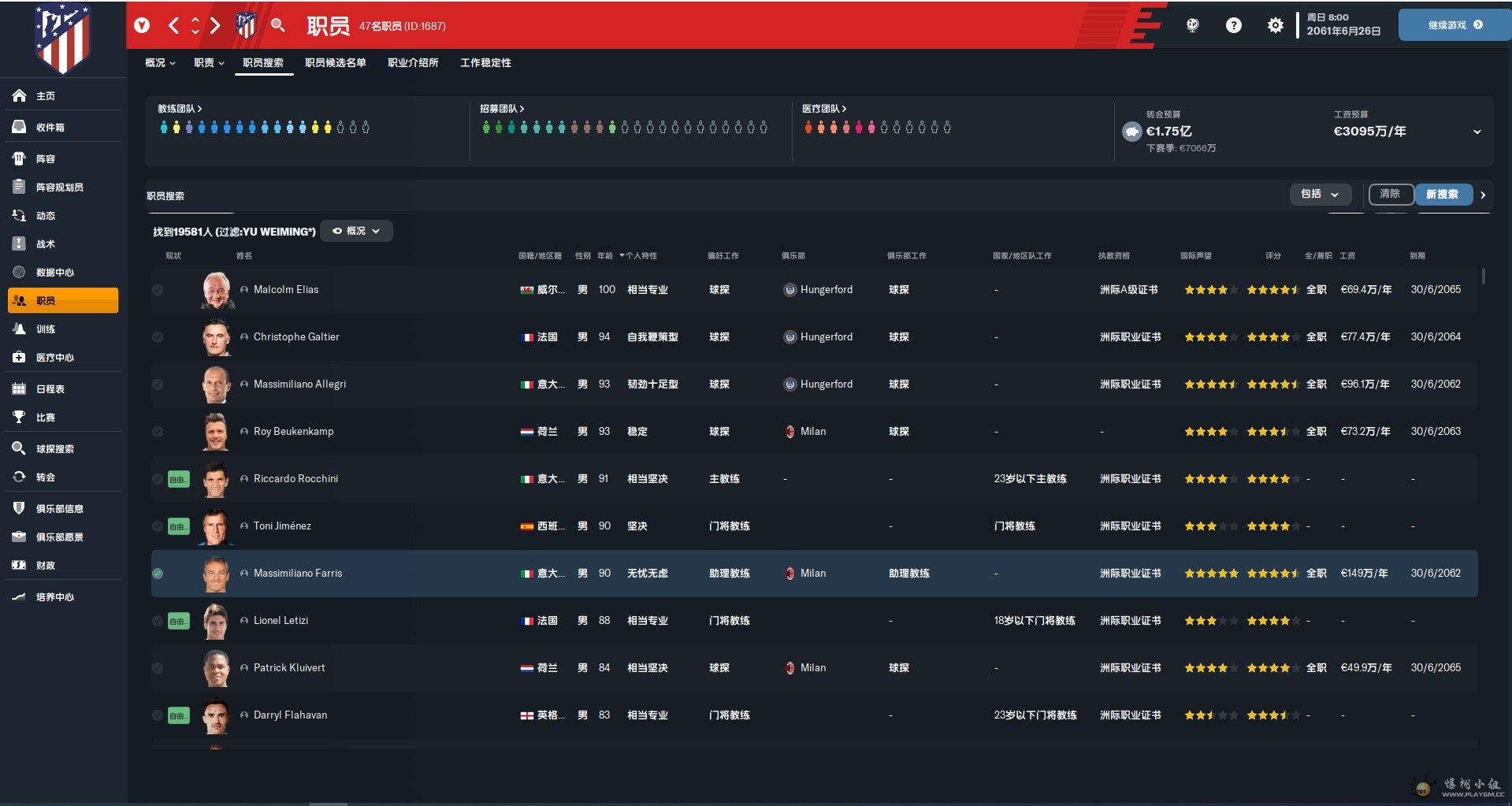
Task: Open the Finances (财政) sidebar icon
Action: [19, 565]
